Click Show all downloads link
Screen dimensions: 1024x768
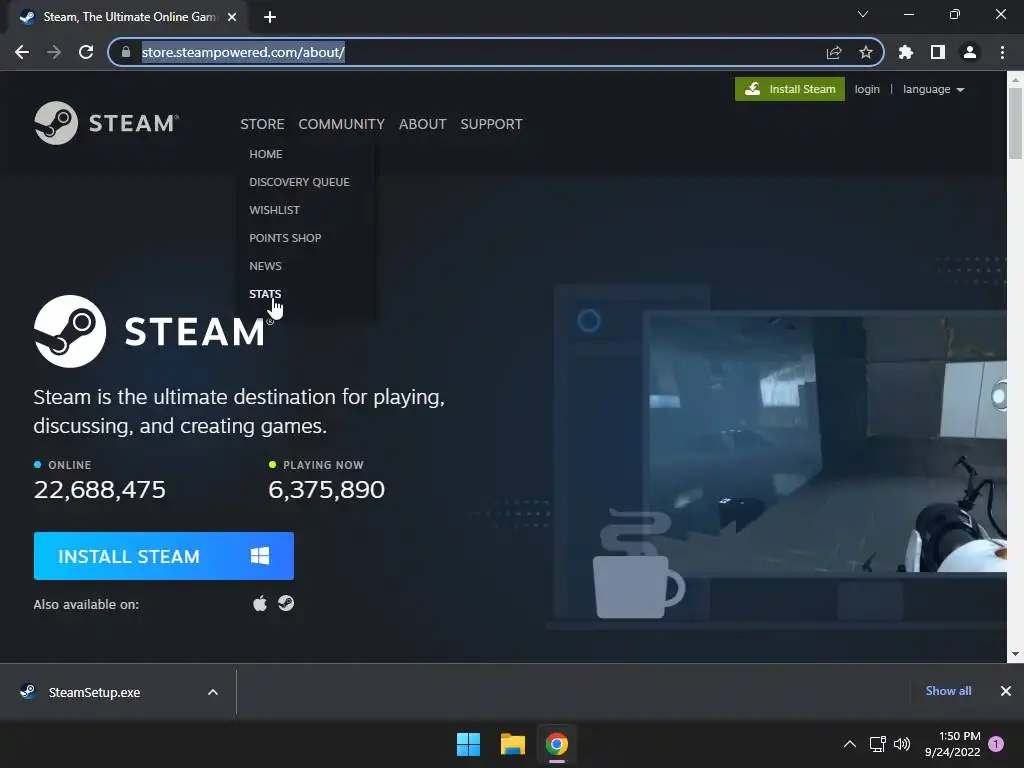pos(948,691)
